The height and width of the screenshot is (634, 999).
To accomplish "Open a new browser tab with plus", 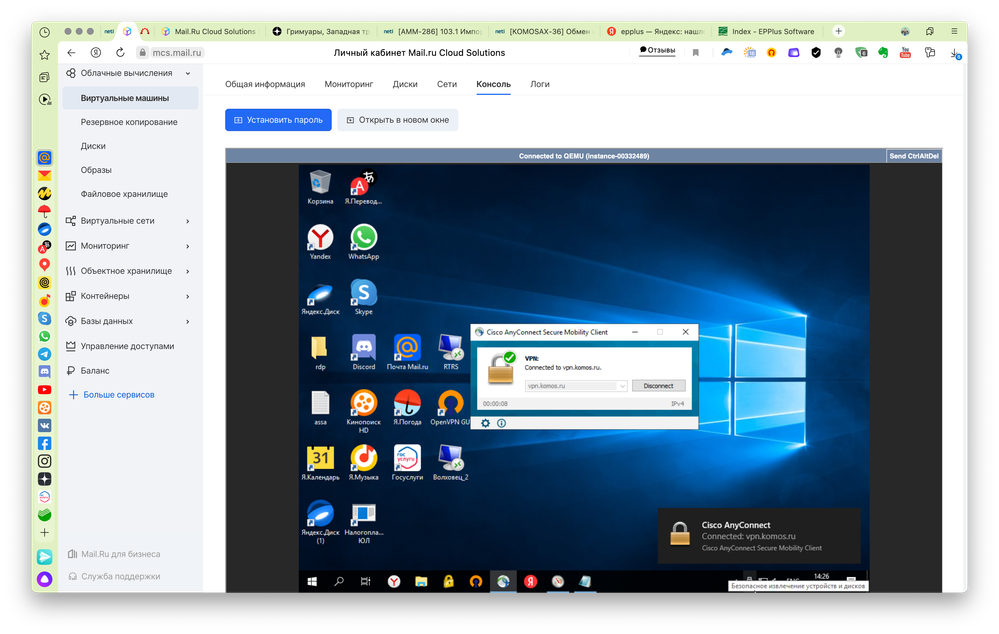I will coord(838,31).
